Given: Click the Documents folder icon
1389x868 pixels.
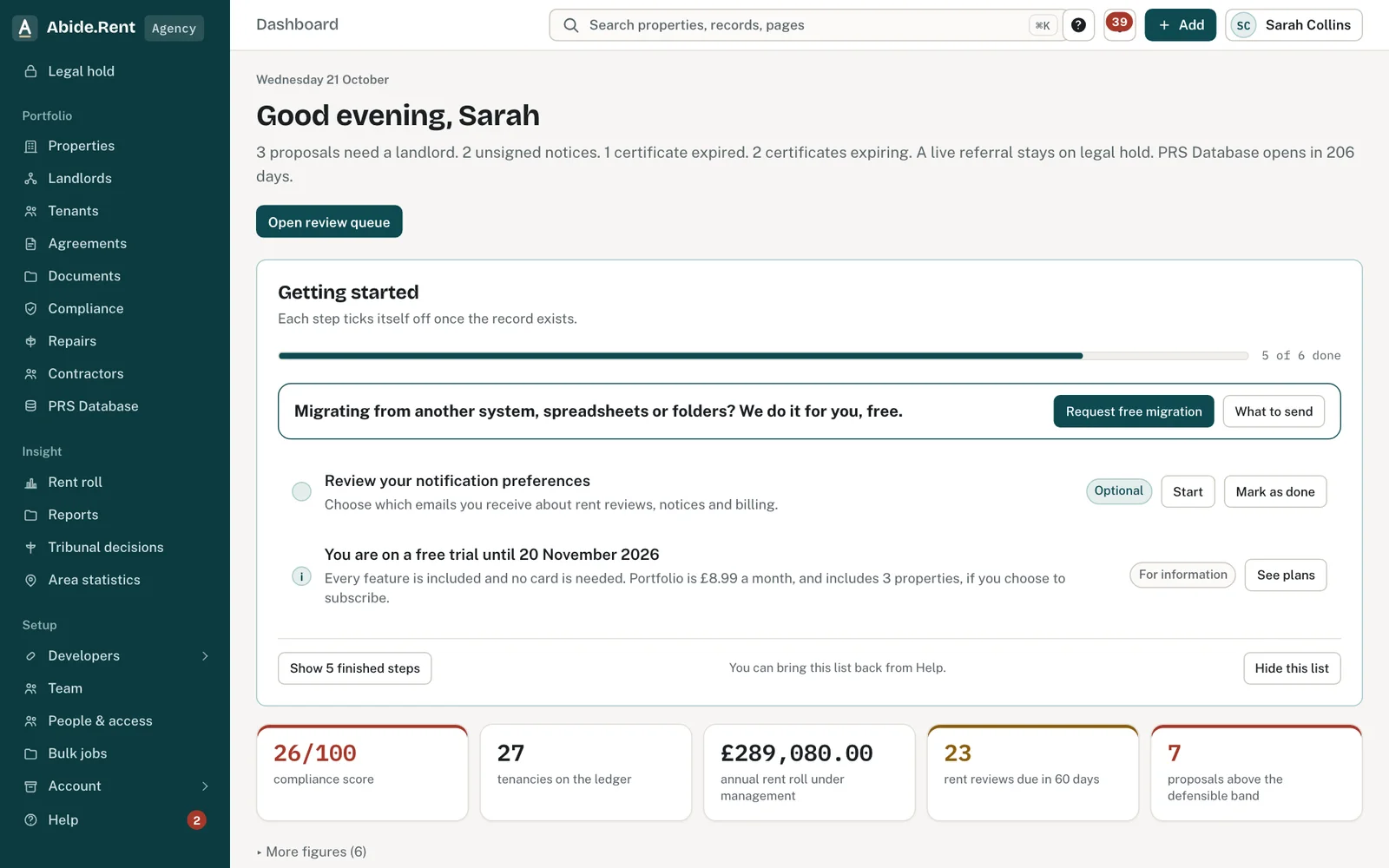Looking at the screenshot, I should [x=31, y=276].
